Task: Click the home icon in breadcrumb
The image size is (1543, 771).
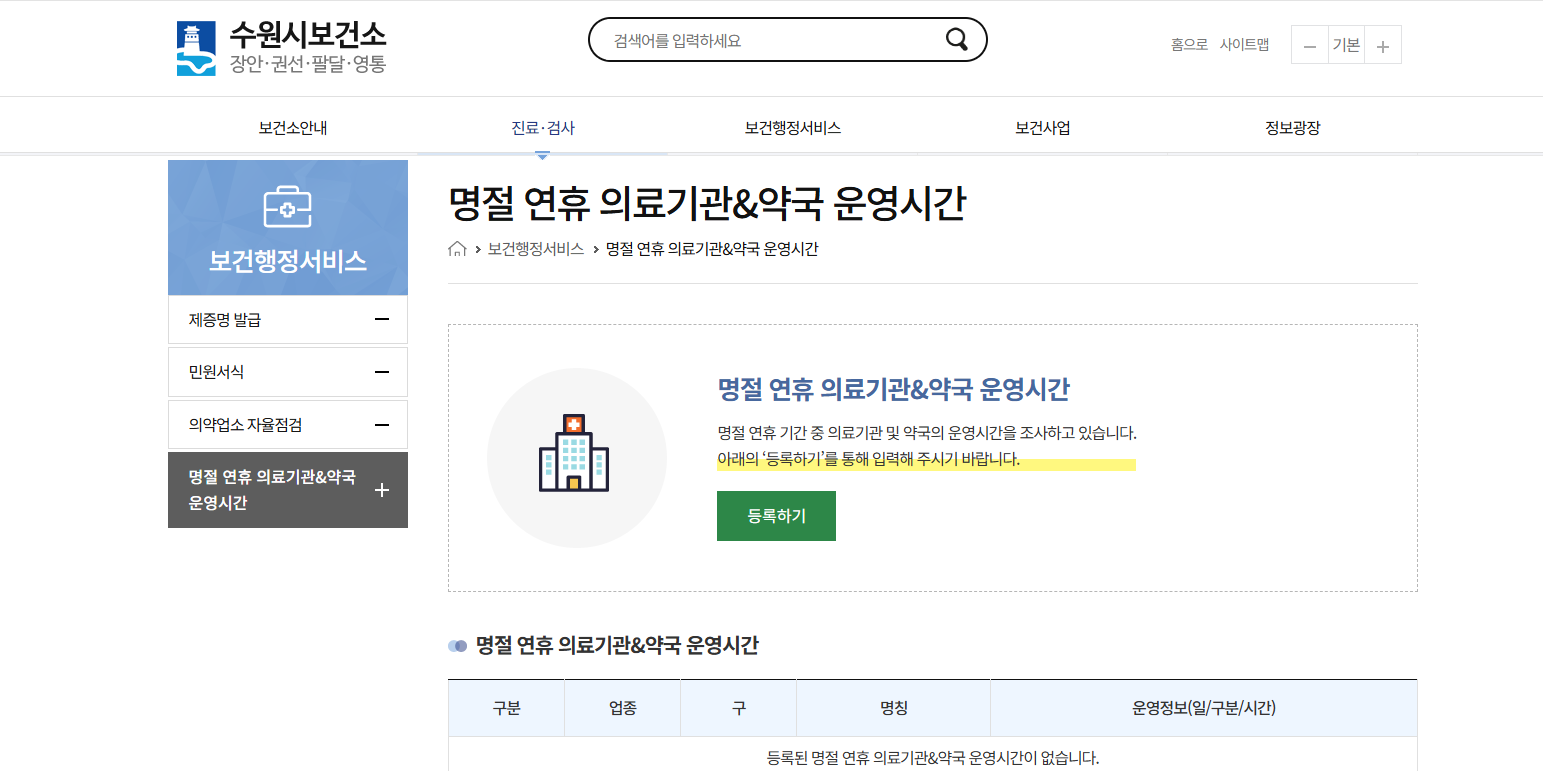Action: tap(457, 249)
